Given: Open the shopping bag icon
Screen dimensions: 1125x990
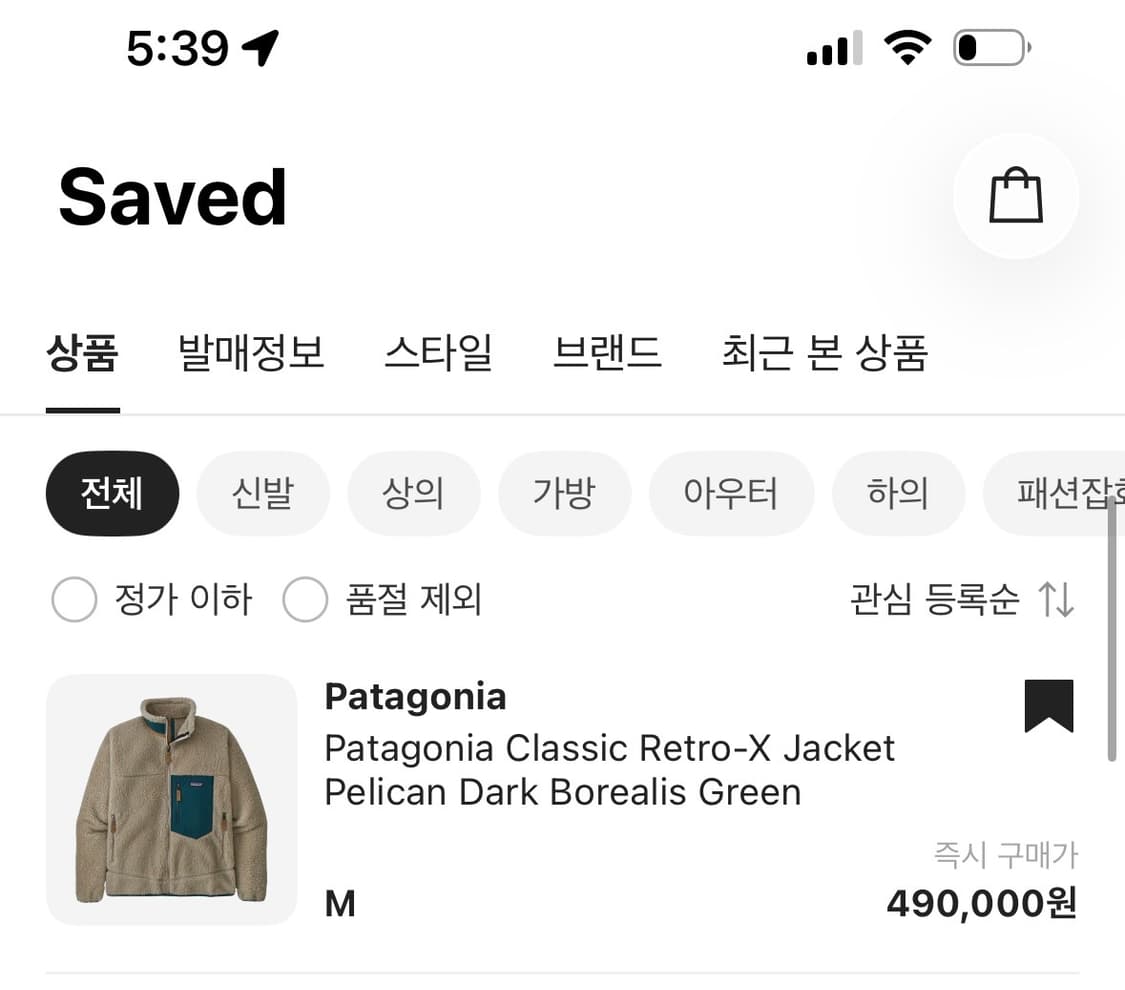Looking at the screenshot, I should tap(1016, 196).
